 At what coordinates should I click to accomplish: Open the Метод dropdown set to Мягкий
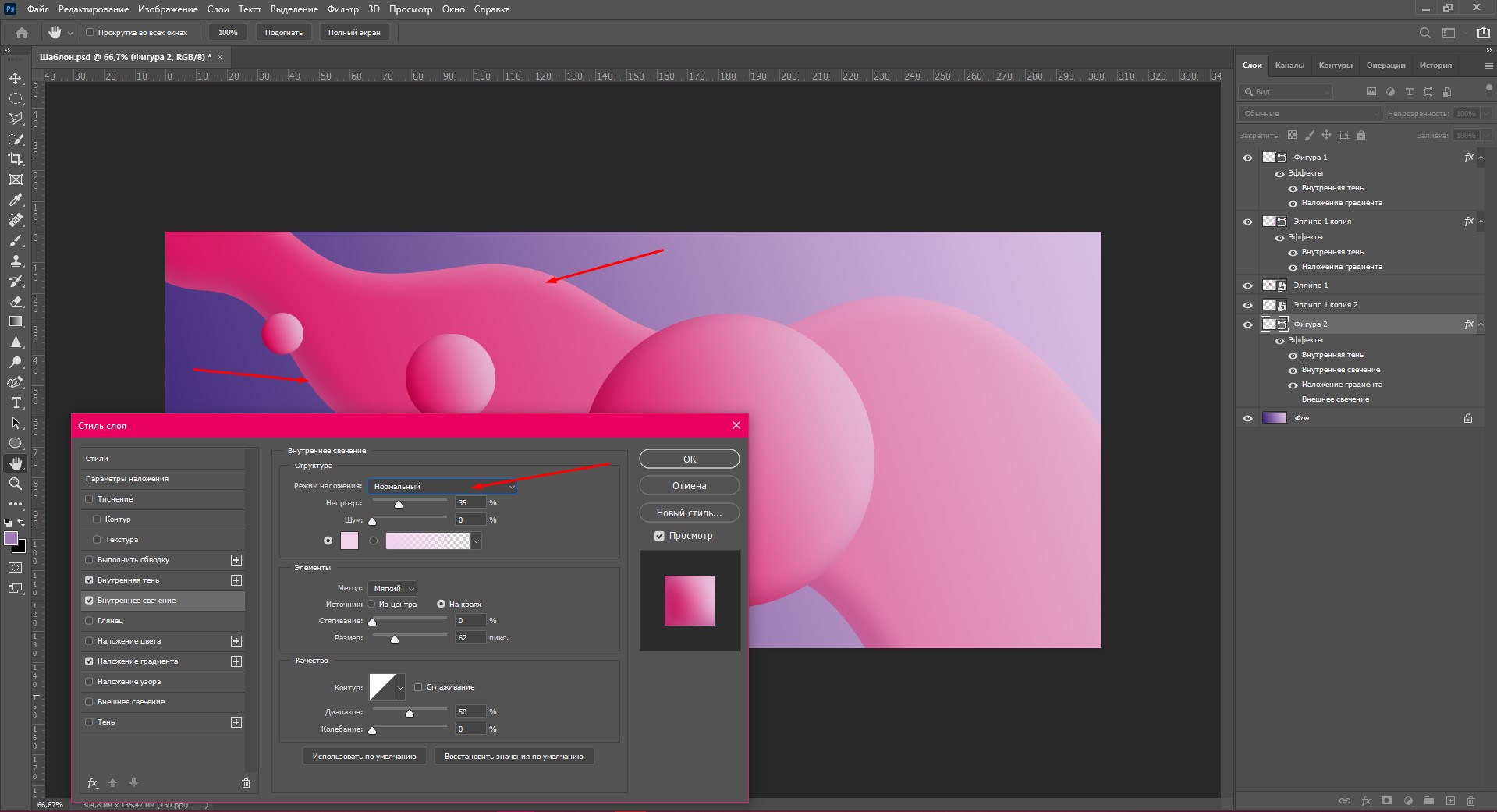[x=392, y=589]
